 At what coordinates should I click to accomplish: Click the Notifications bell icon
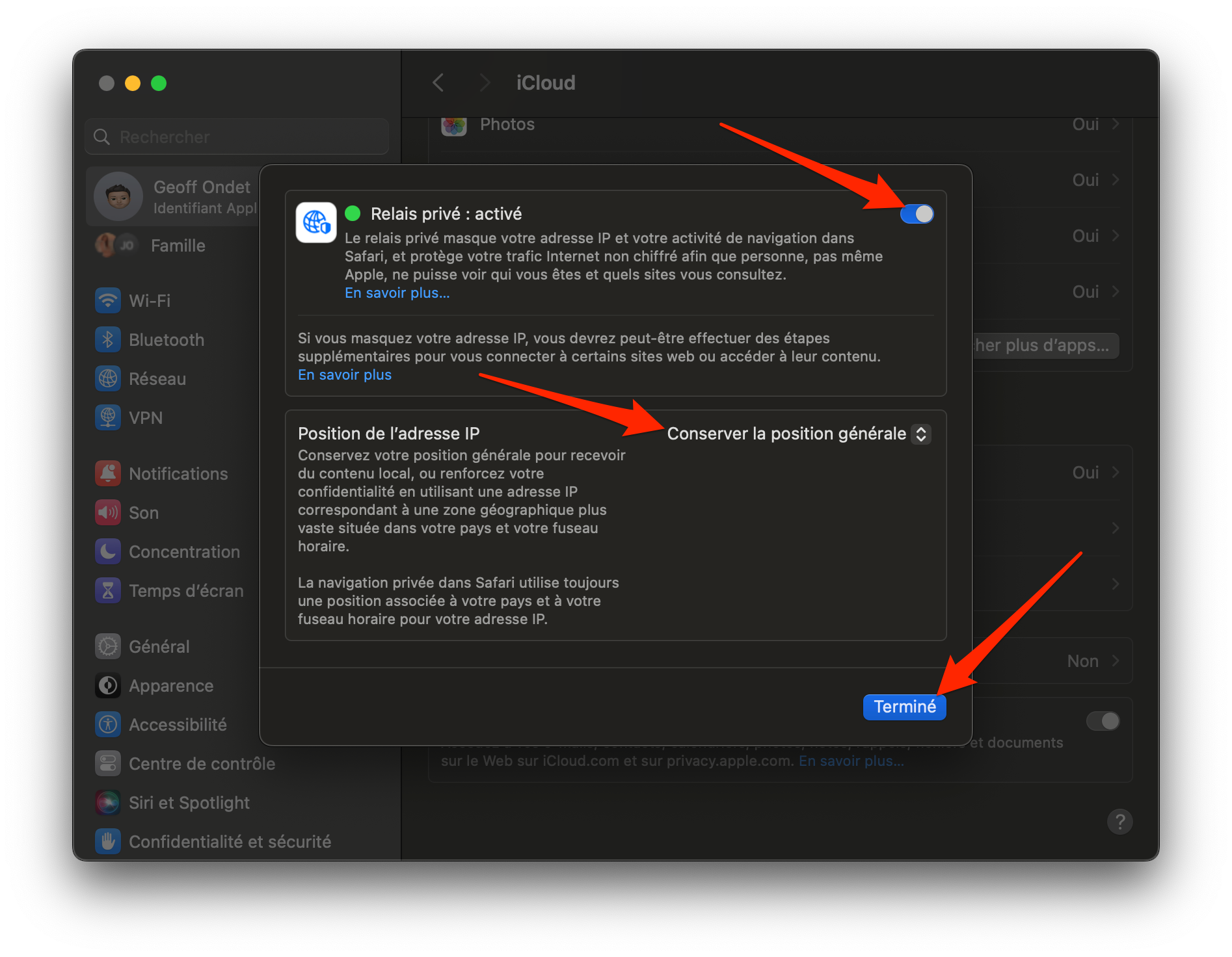click(108, 473)
